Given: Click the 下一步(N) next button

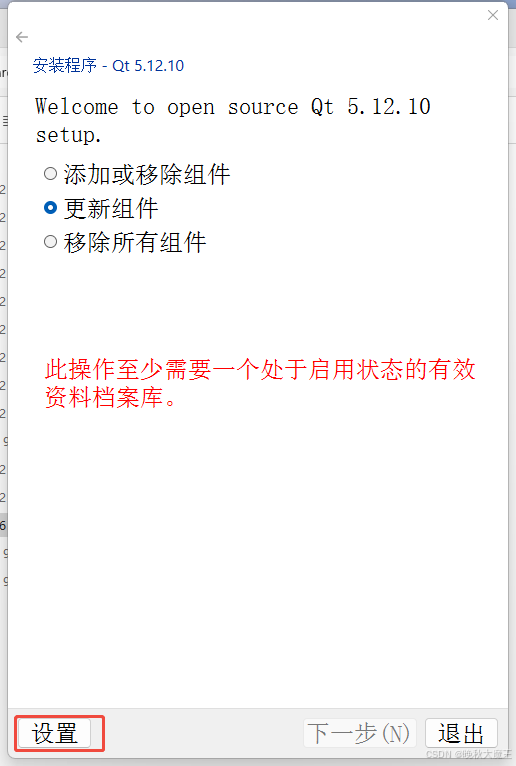Looking at the screenshot, I should pyautogui.click(x=360, y=733).
